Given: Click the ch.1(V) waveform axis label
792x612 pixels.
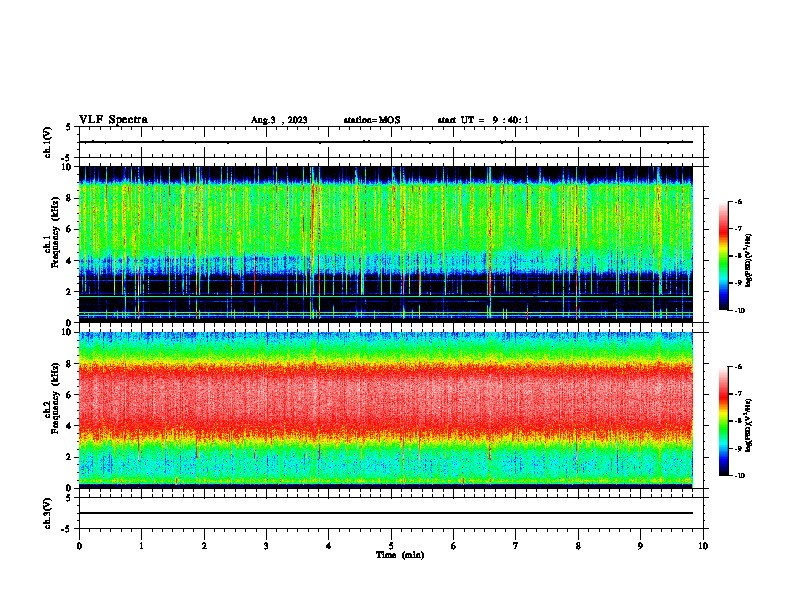Looking at the screenshot, I should [48, 142].
